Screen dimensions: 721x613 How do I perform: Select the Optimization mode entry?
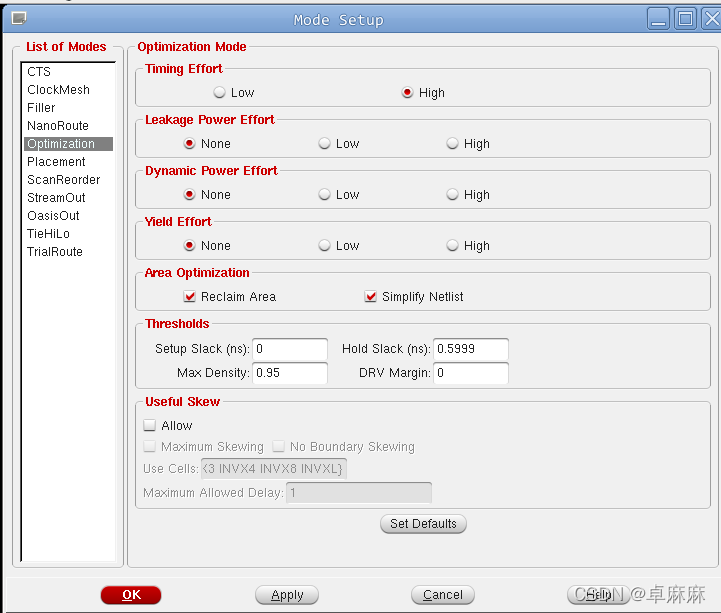tap(68, 143)
